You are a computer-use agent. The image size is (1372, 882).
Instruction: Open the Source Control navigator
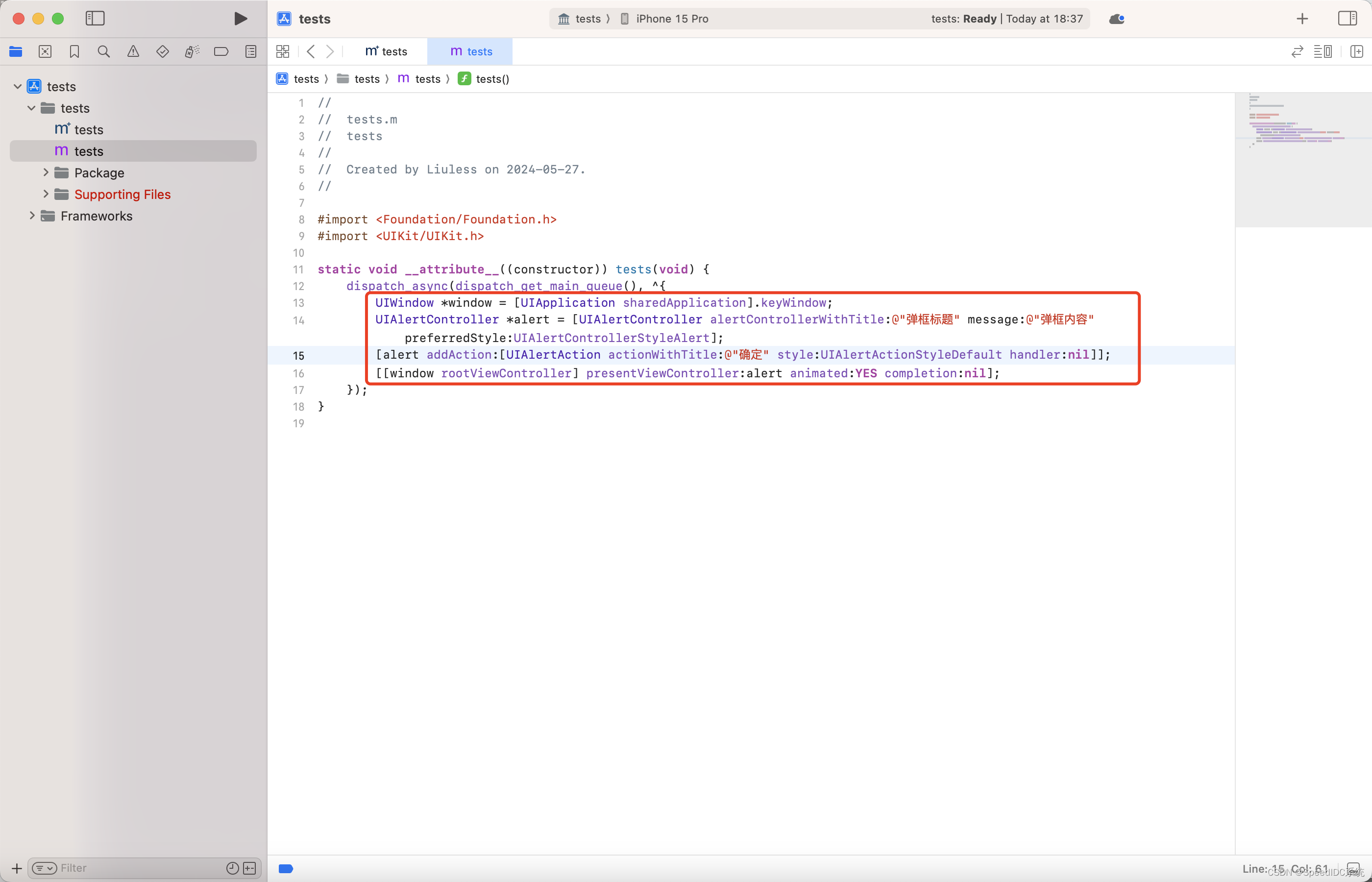(45, 51)
